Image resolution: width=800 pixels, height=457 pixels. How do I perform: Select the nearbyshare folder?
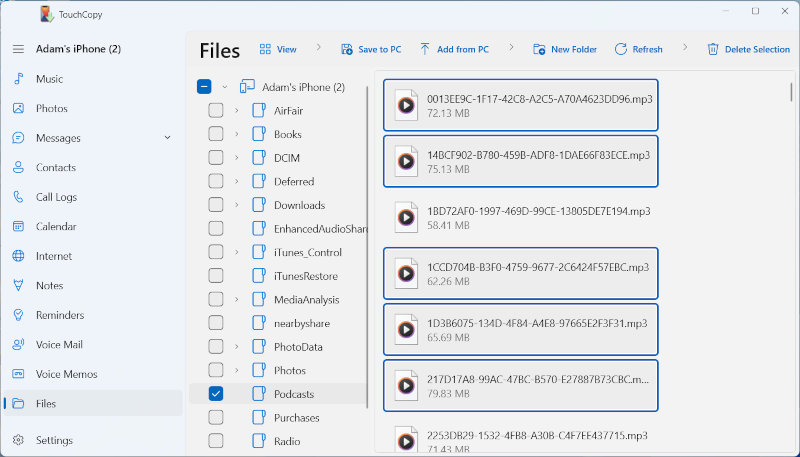(x=302, y=323)
